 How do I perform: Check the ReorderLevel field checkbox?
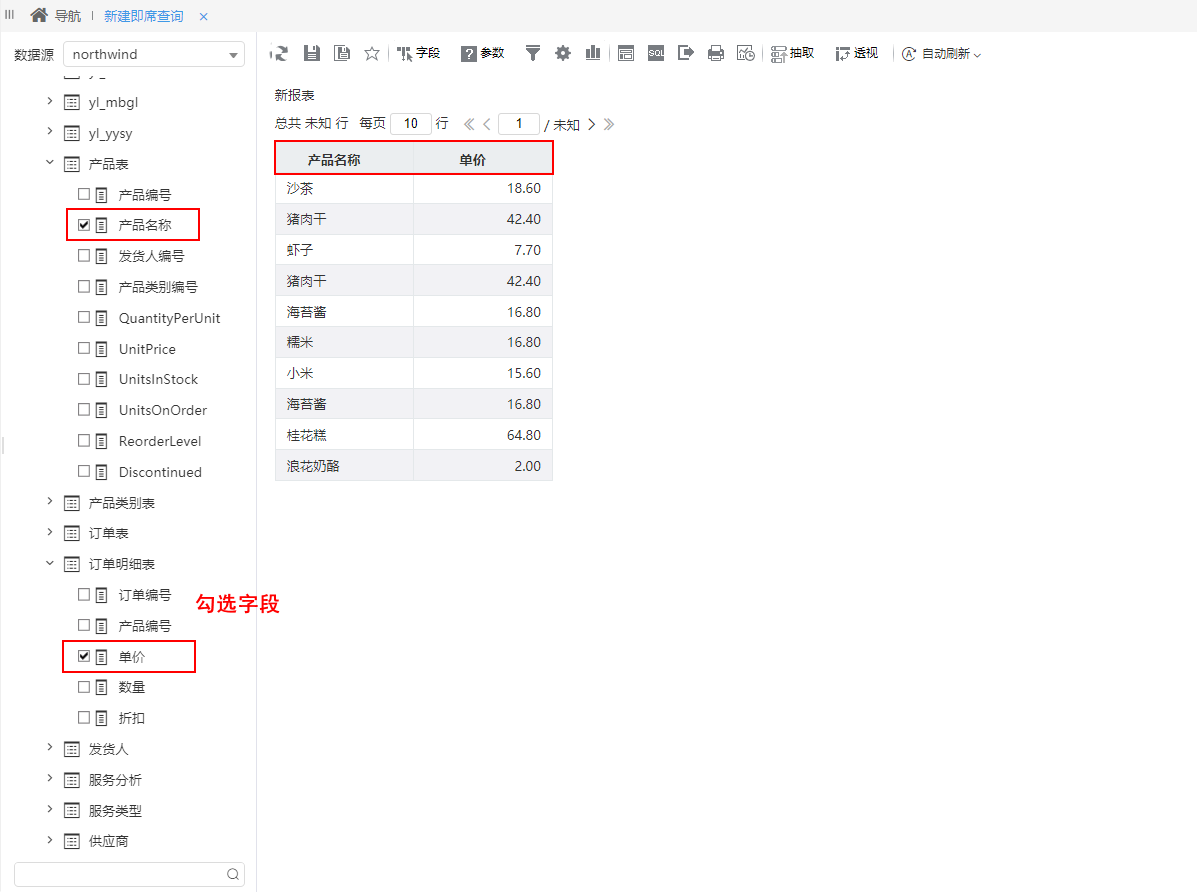click(84, 440)
